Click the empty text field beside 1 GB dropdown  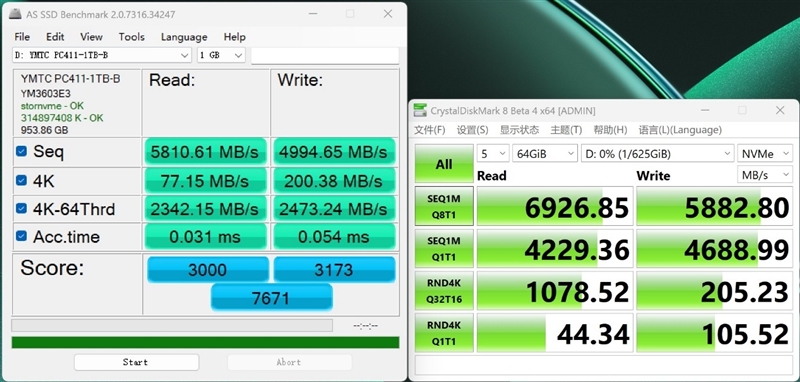(324, 56)
